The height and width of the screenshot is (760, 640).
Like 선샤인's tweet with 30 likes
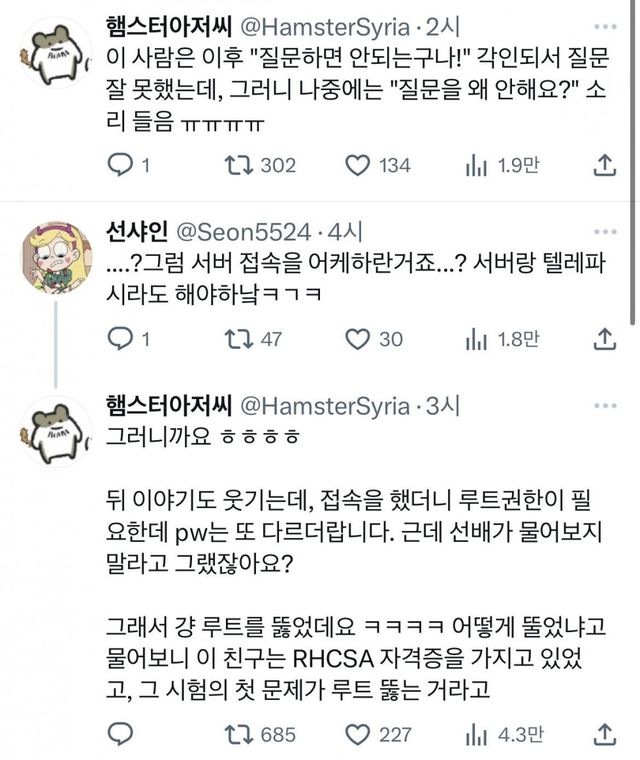357,340
